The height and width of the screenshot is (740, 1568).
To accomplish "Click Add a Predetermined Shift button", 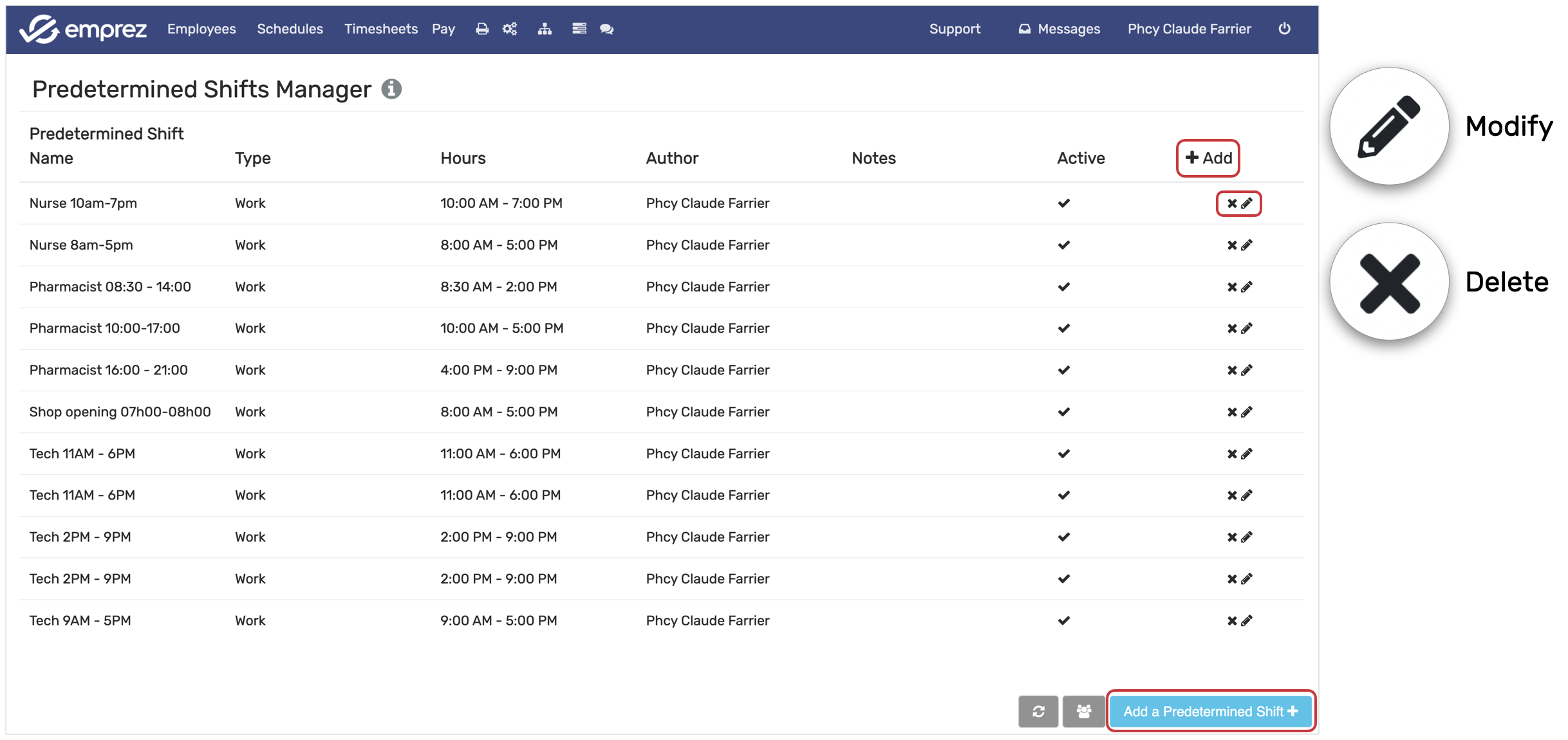I will point(1210,711).
